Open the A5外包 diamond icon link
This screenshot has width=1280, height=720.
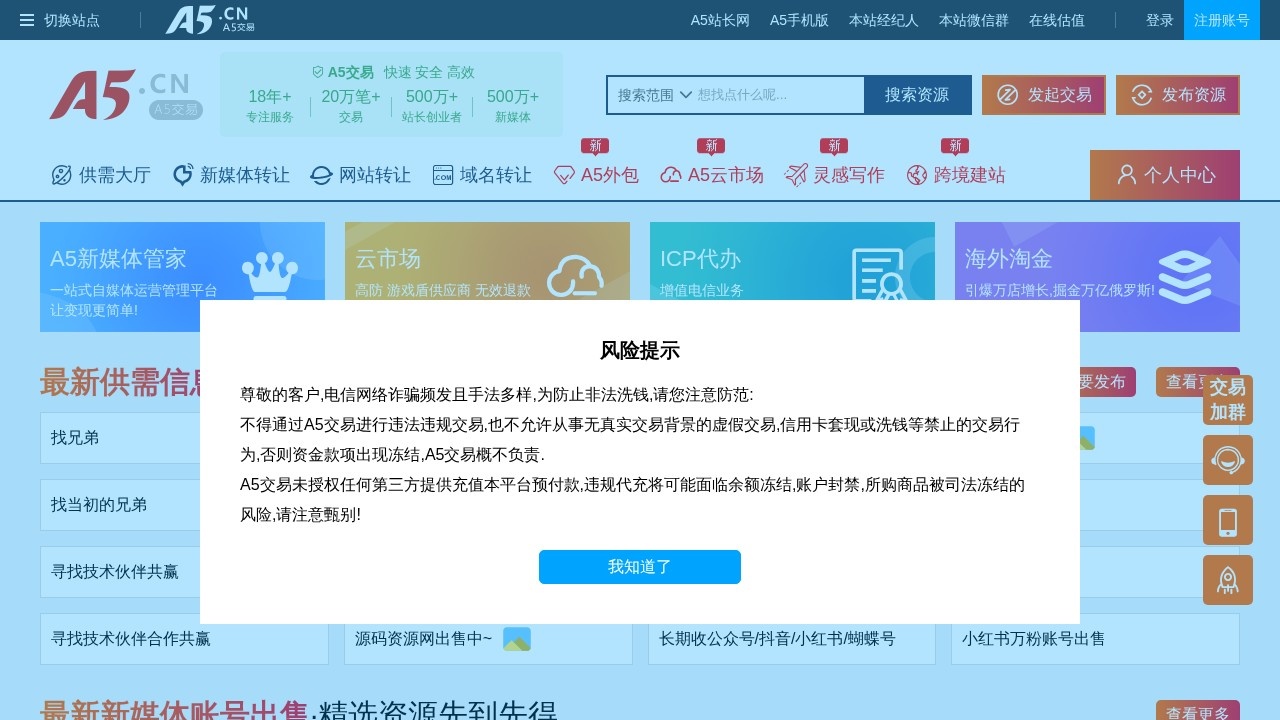point(565,175)
